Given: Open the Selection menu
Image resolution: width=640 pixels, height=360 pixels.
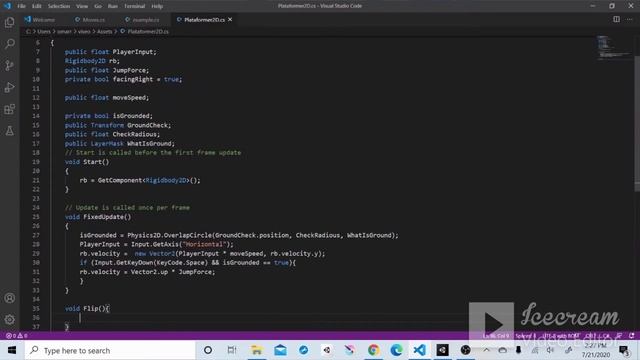Looking at the screenshot, I should [59, 6].
